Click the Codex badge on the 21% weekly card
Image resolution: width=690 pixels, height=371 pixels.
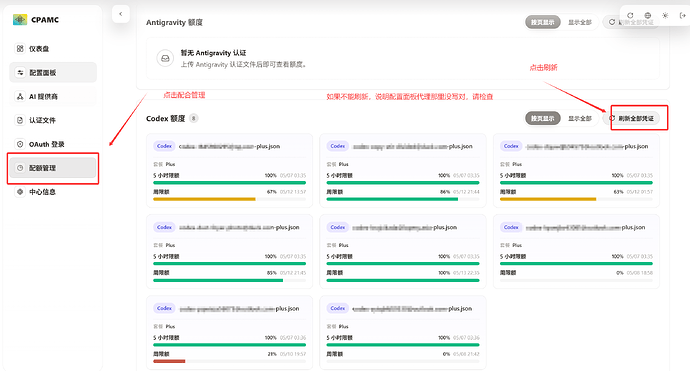(x=164, y=308)
